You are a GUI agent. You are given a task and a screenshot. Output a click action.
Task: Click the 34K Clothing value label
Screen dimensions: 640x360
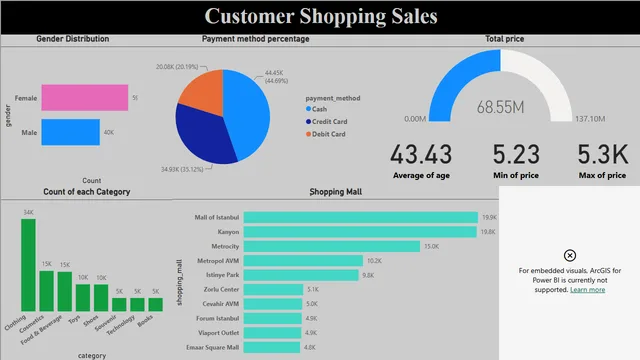coord(29,212)
